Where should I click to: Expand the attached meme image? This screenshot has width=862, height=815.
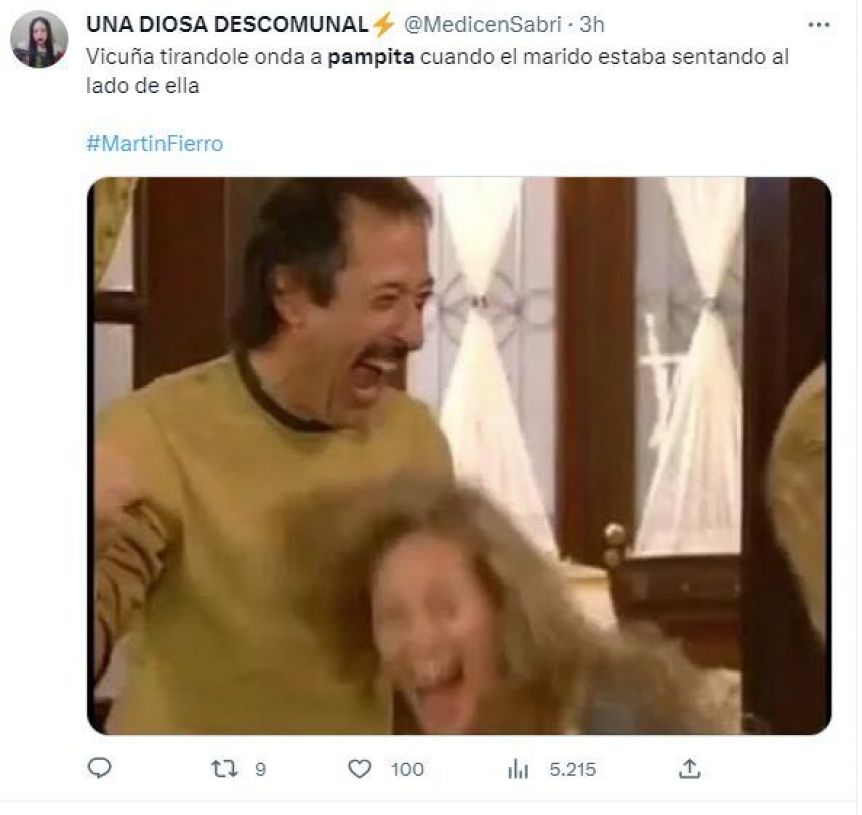(x=459, y=456)
